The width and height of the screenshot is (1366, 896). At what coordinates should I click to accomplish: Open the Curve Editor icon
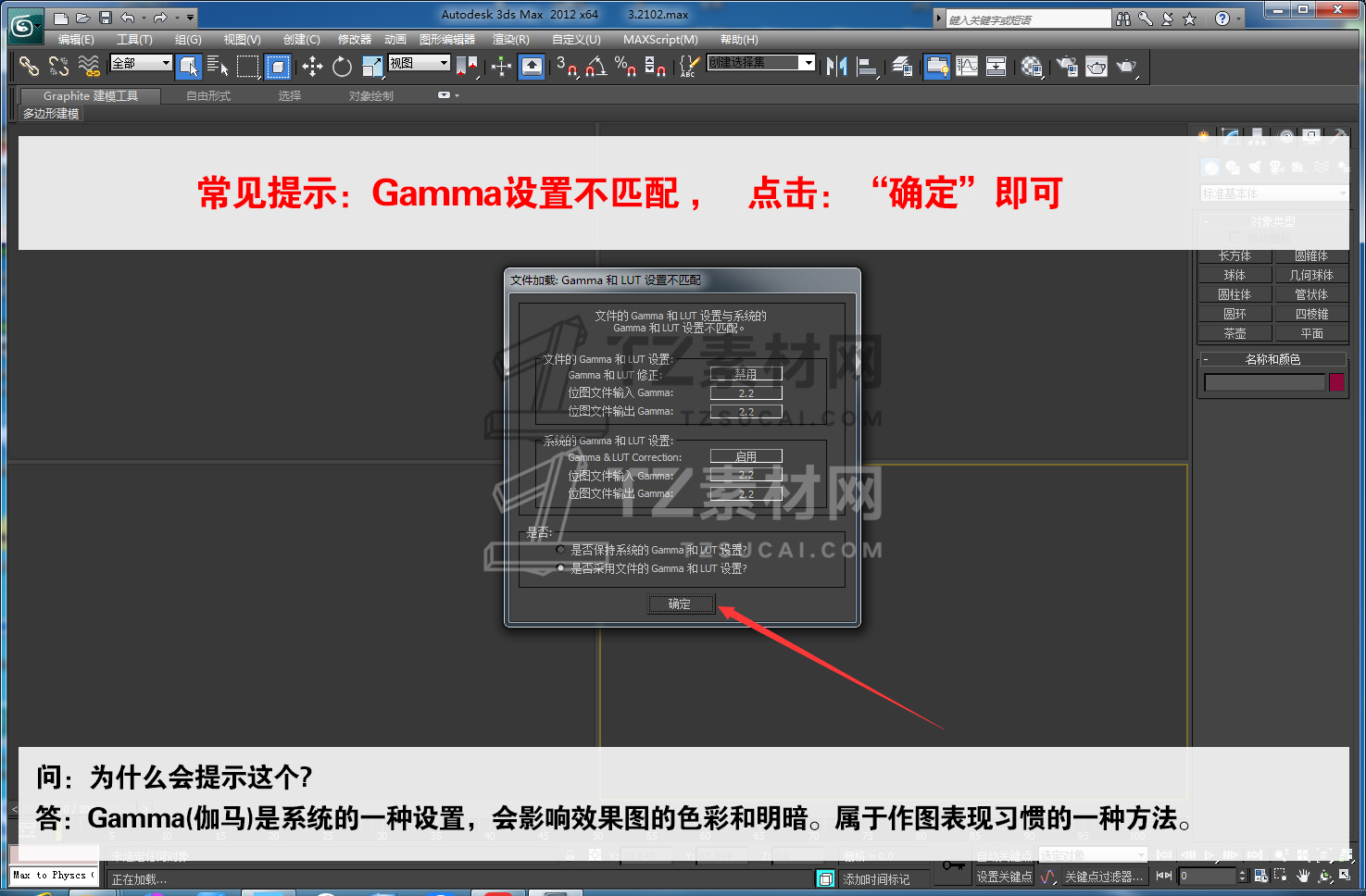click(967, 66)
